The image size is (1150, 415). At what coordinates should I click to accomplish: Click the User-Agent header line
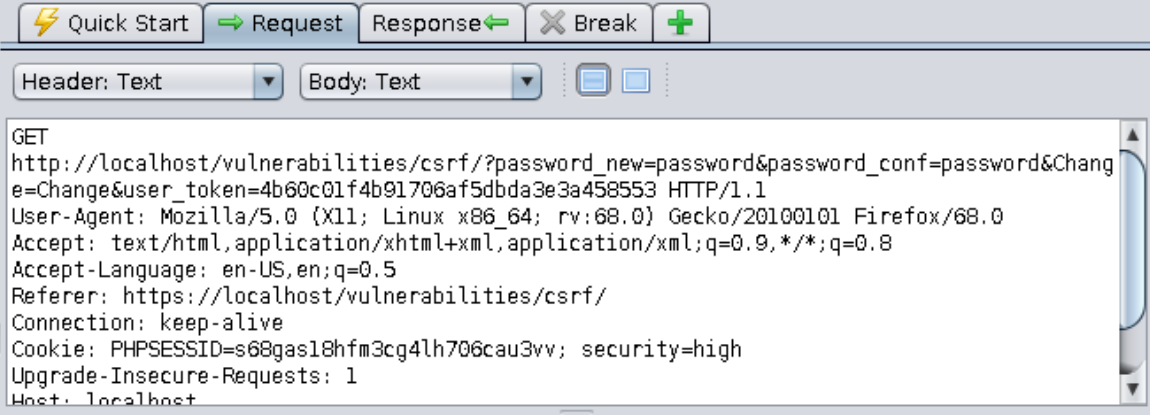pyautogui.click(x=507, y=217)
